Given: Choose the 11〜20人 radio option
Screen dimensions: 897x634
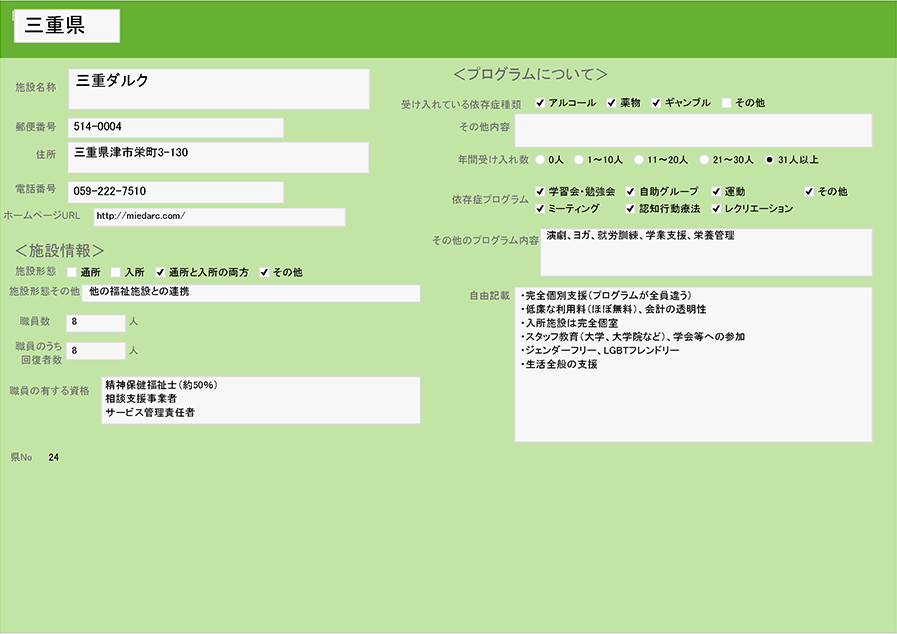Looking at the screenshot, I should (639, 159).
